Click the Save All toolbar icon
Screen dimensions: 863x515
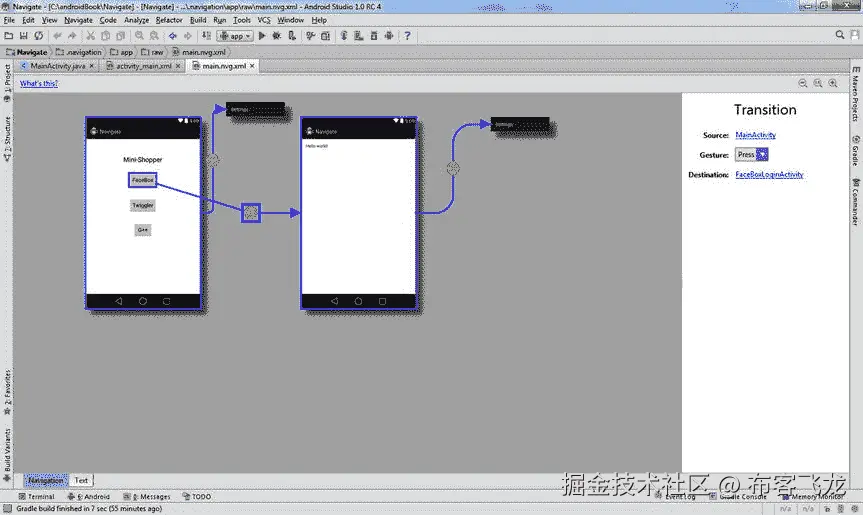24,36
